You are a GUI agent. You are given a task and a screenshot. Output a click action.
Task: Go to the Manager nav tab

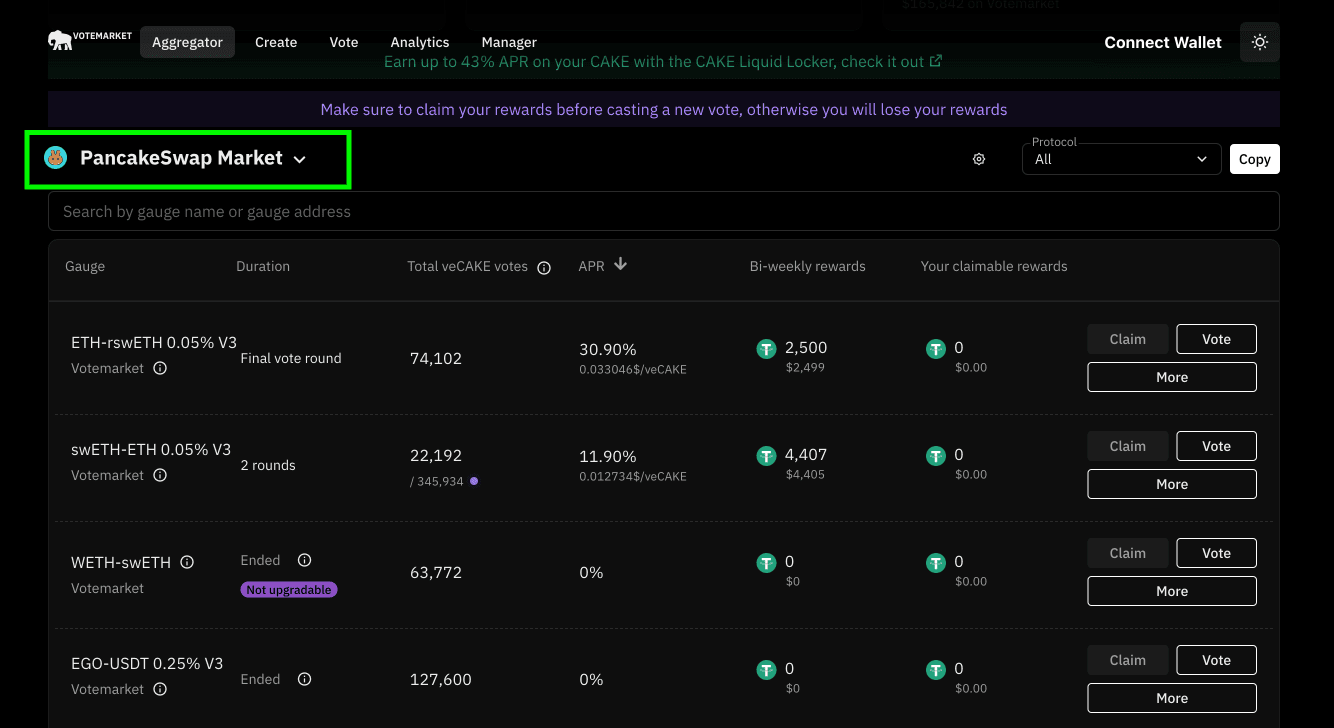click(509, 42)
